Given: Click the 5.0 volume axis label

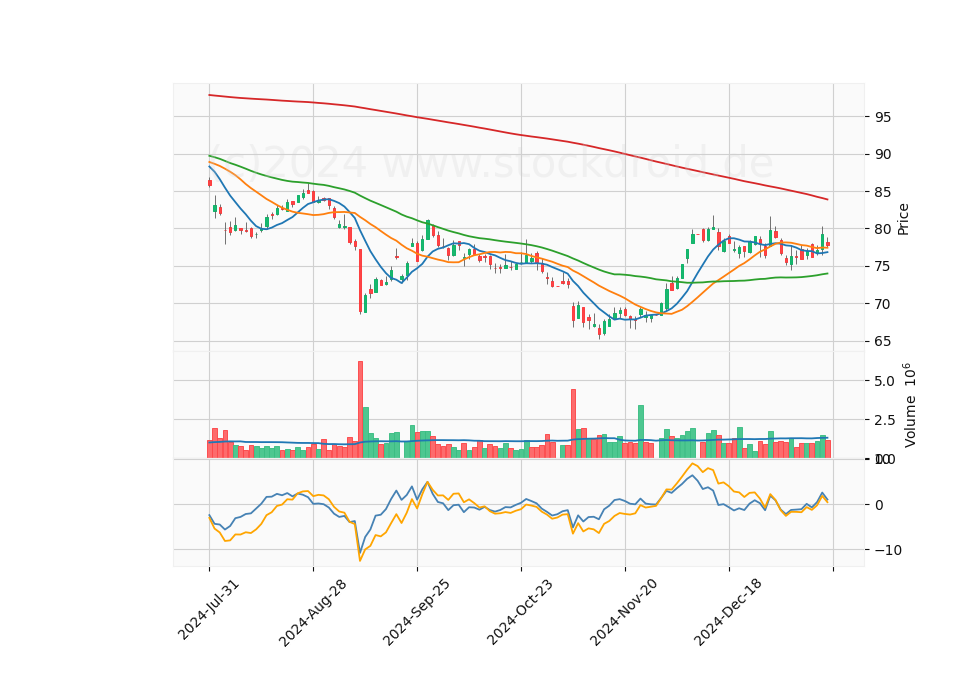Looking at the screenshot, I should coord(884,381).
